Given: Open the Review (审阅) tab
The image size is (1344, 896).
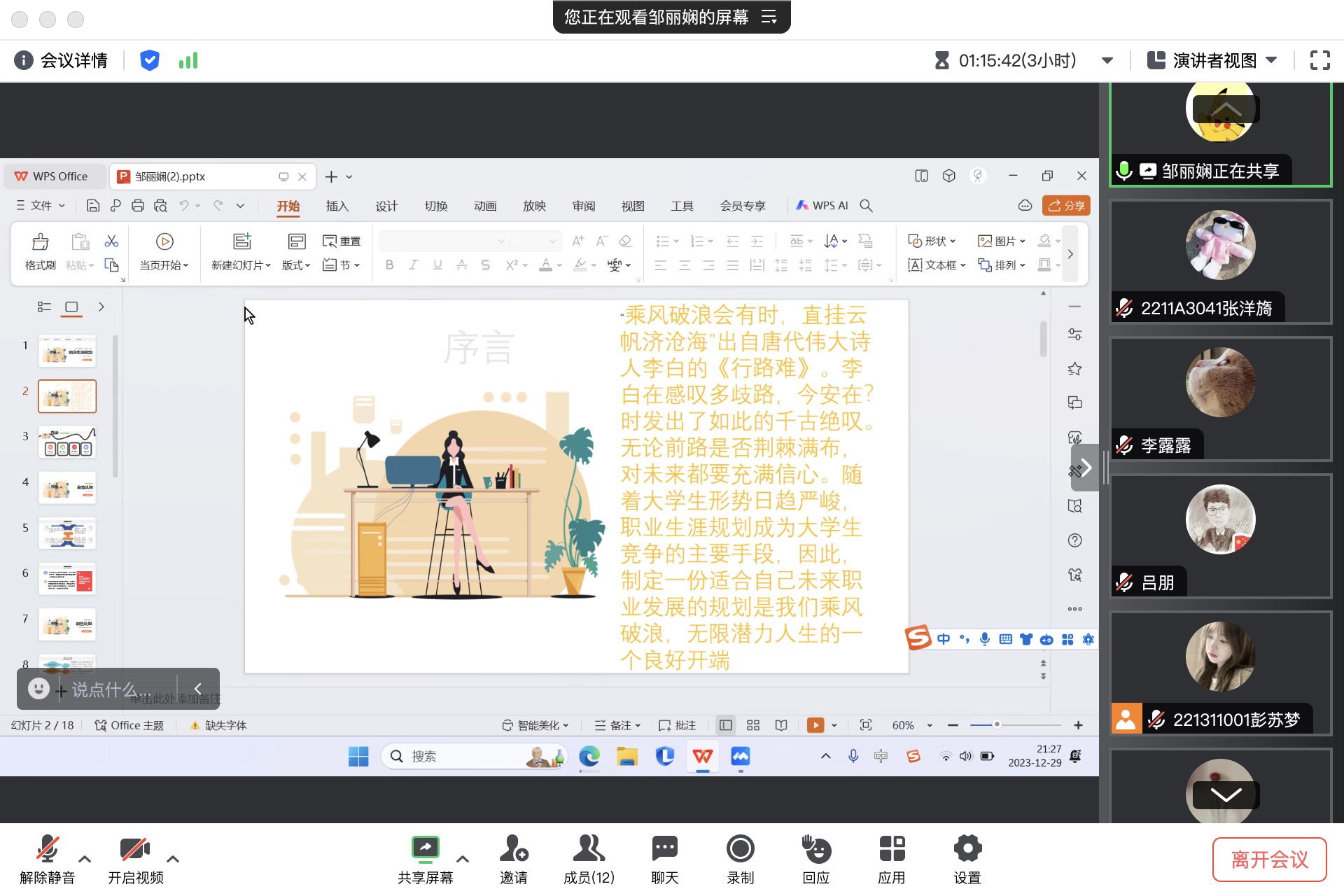Looking at the screenshot, I should pos(584,206).
